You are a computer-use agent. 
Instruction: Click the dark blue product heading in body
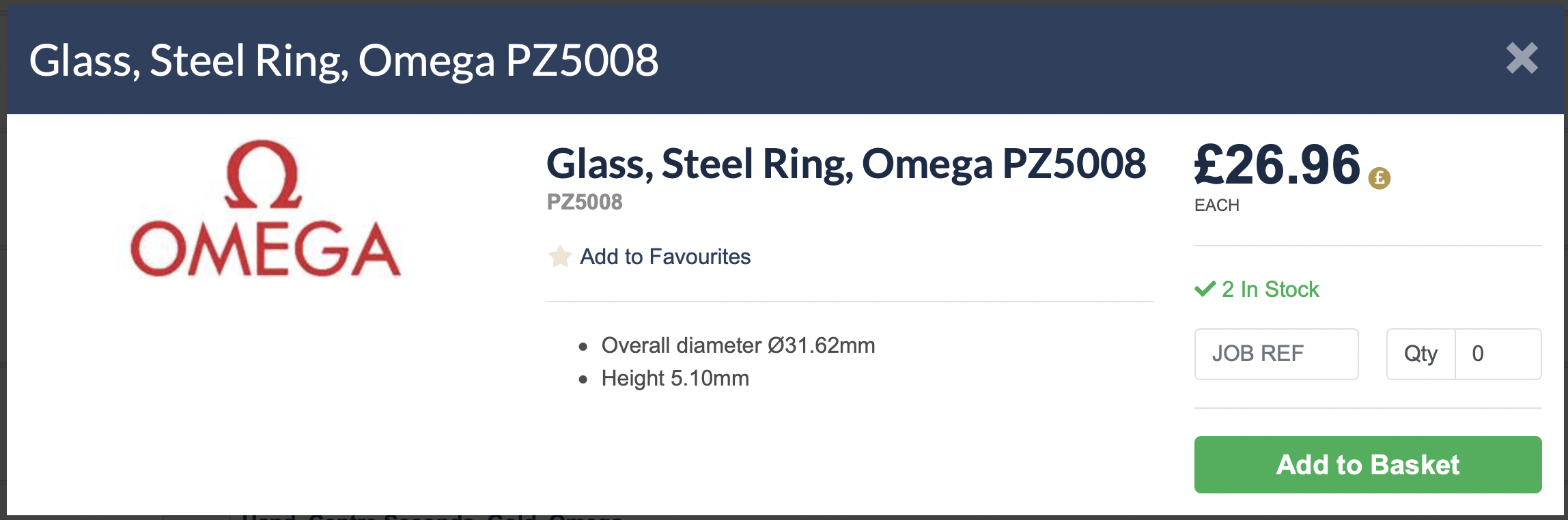(x=845, y=164)
